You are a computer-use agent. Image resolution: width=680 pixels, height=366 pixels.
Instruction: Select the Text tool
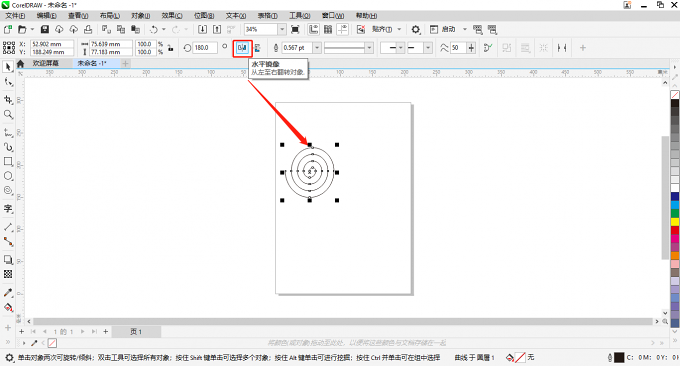pyautogui.click(x=8, y=209)
